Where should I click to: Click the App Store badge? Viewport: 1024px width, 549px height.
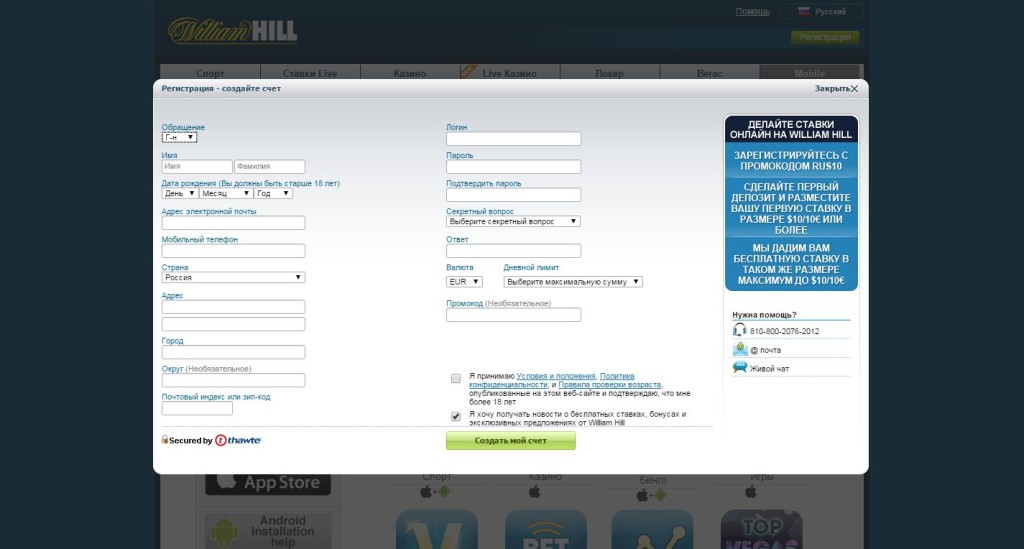coord(268,484)
